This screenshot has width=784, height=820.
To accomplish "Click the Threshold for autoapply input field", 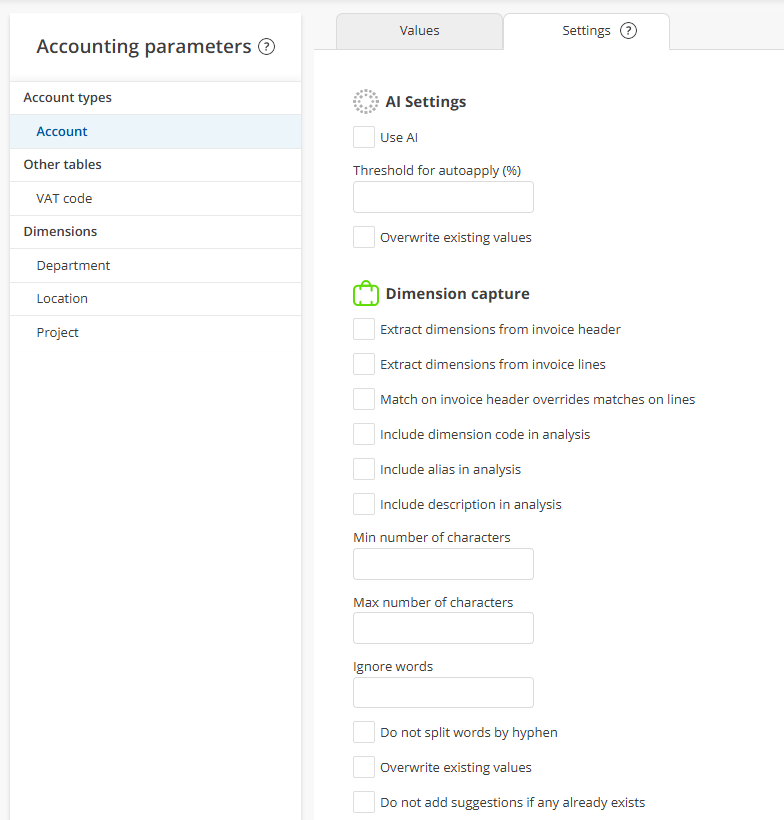I will [443, 197].
